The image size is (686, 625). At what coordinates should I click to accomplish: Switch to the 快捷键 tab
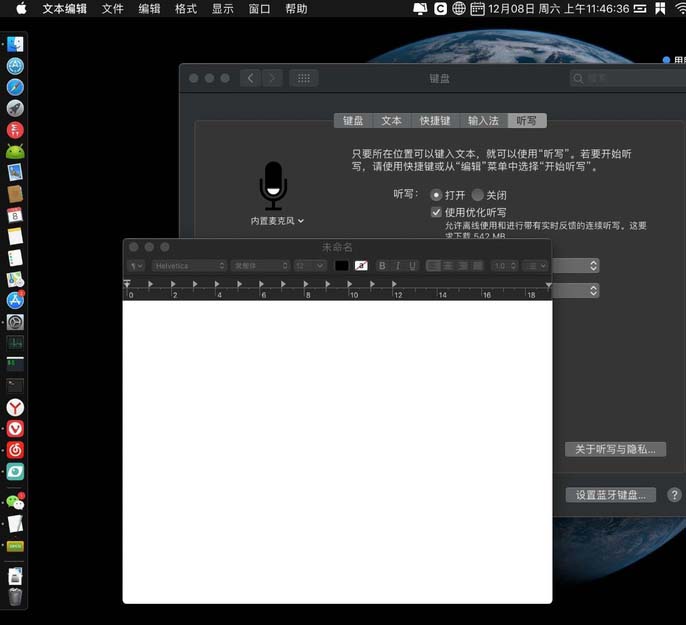point(435,121)
